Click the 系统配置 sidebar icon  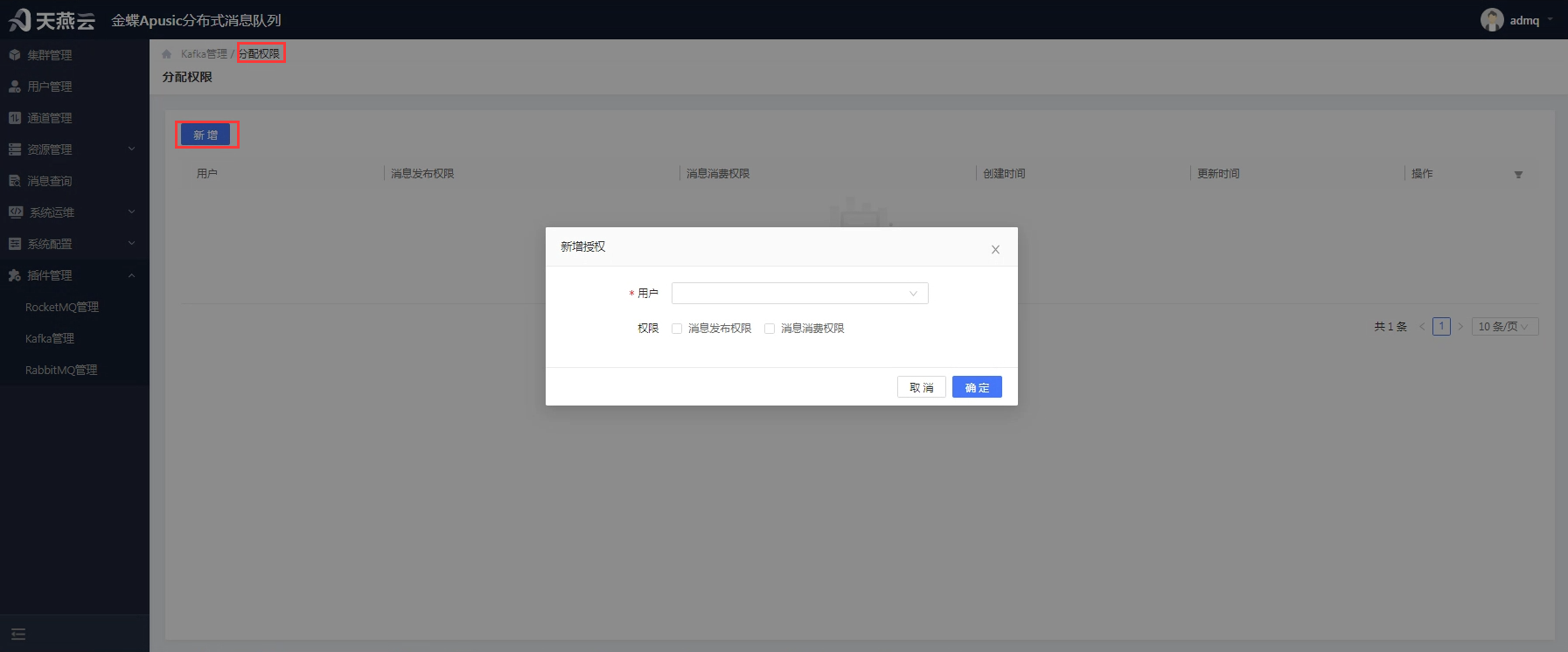15,244
